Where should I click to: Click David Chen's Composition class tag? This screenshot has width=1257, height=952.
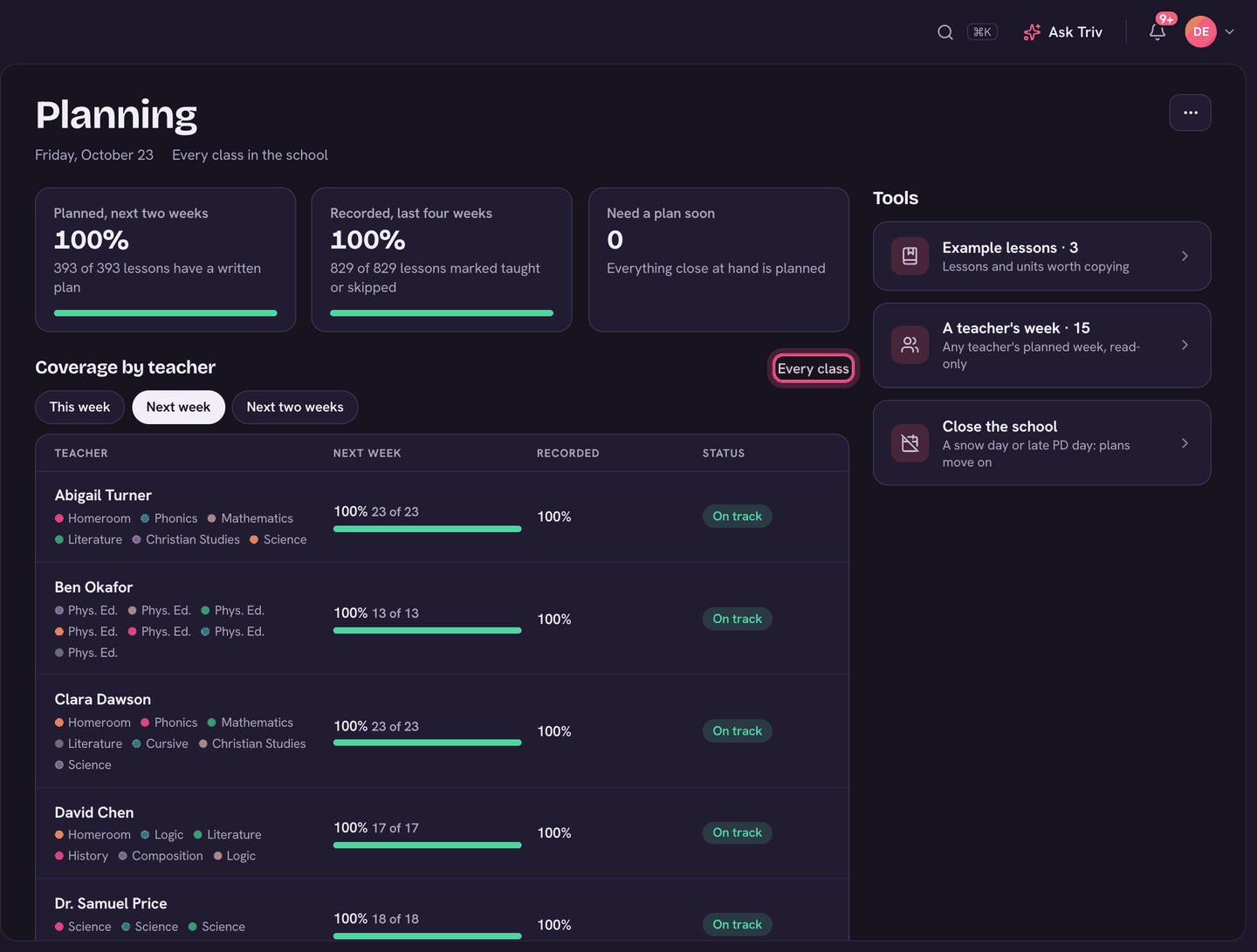161,856
